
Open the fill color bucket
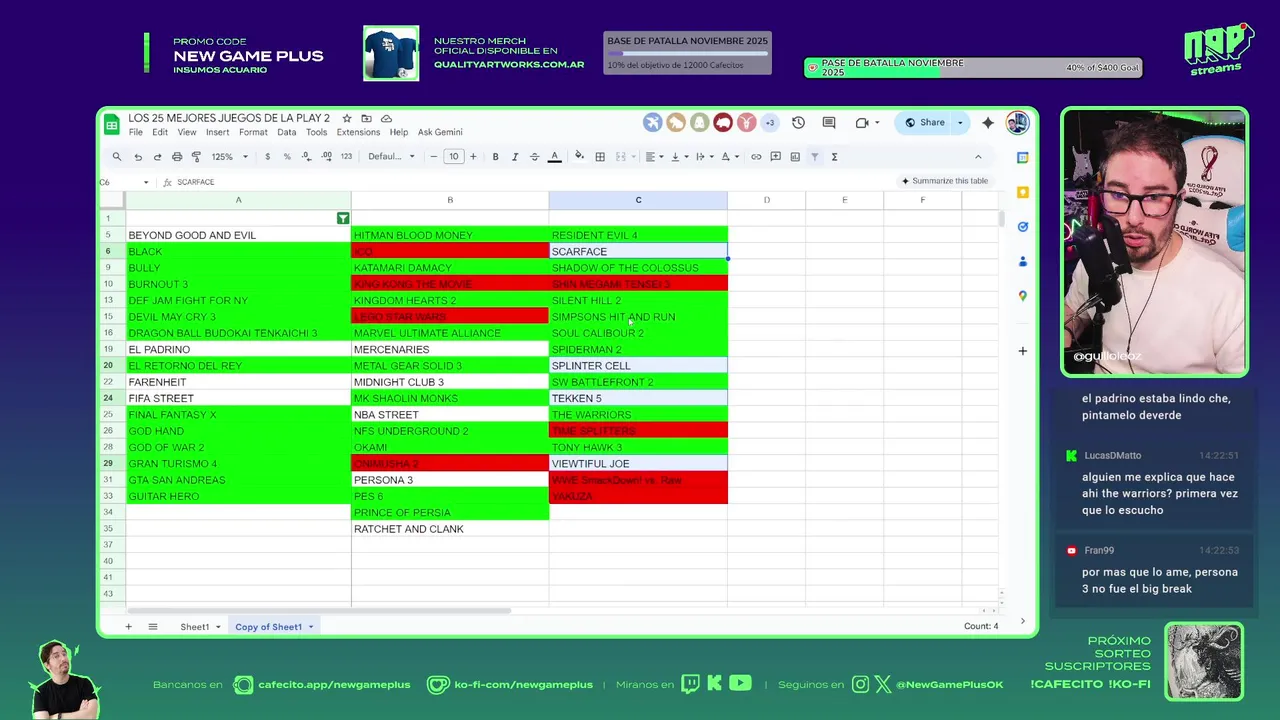(579, 156)
